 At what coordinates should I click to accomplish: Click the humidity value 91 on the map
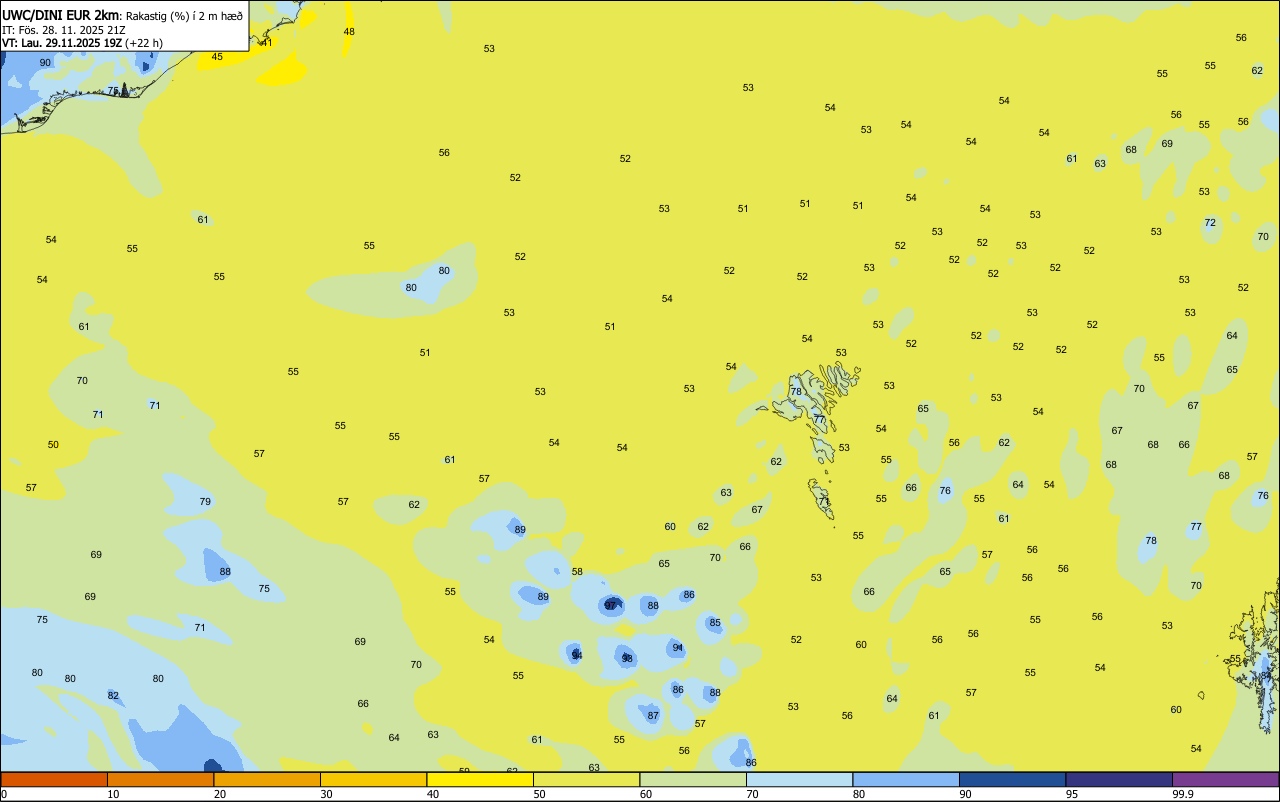point(678,648)
